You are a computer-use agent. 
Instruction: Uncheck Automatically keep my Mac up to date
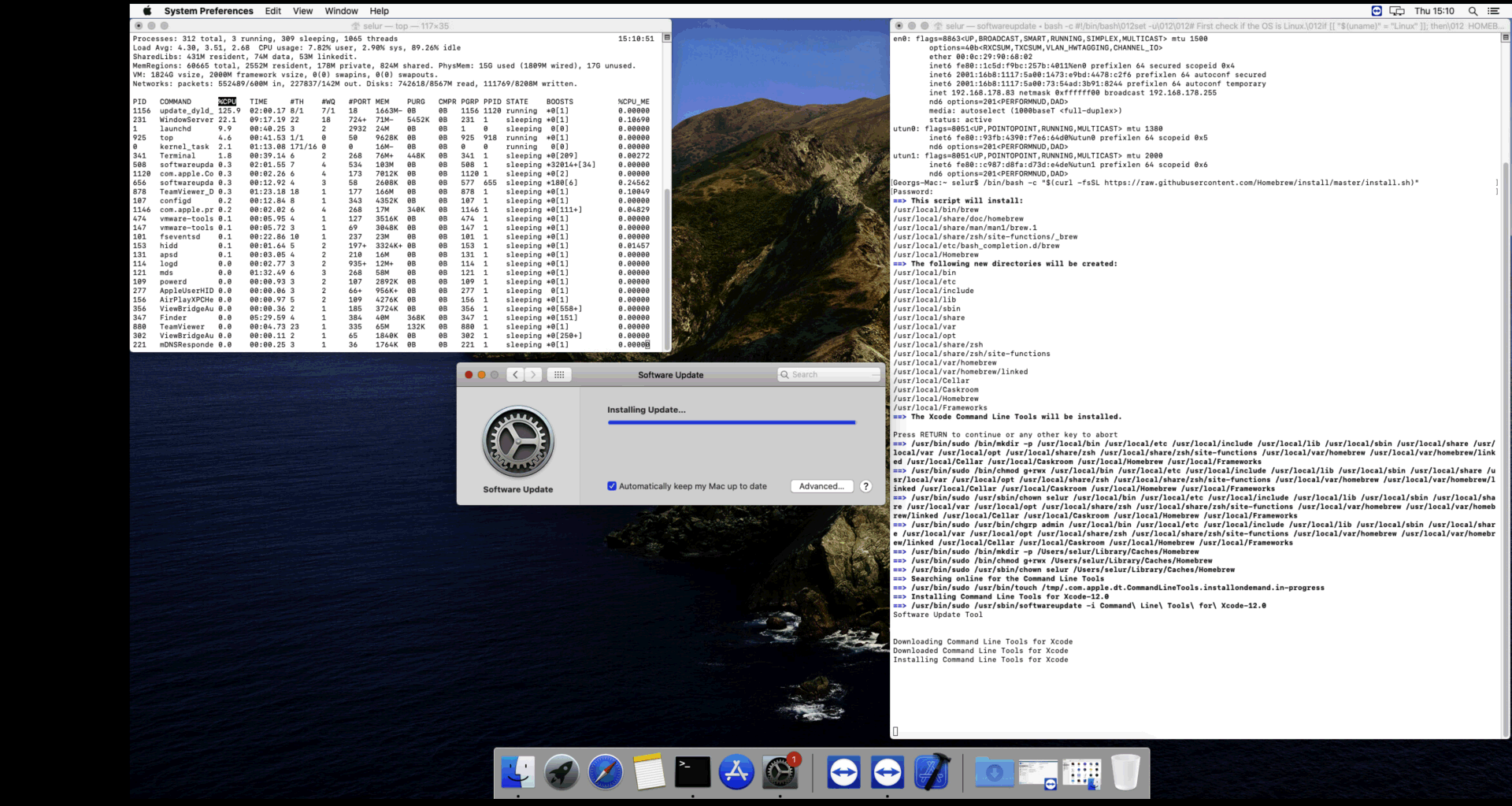click(612, 486)
